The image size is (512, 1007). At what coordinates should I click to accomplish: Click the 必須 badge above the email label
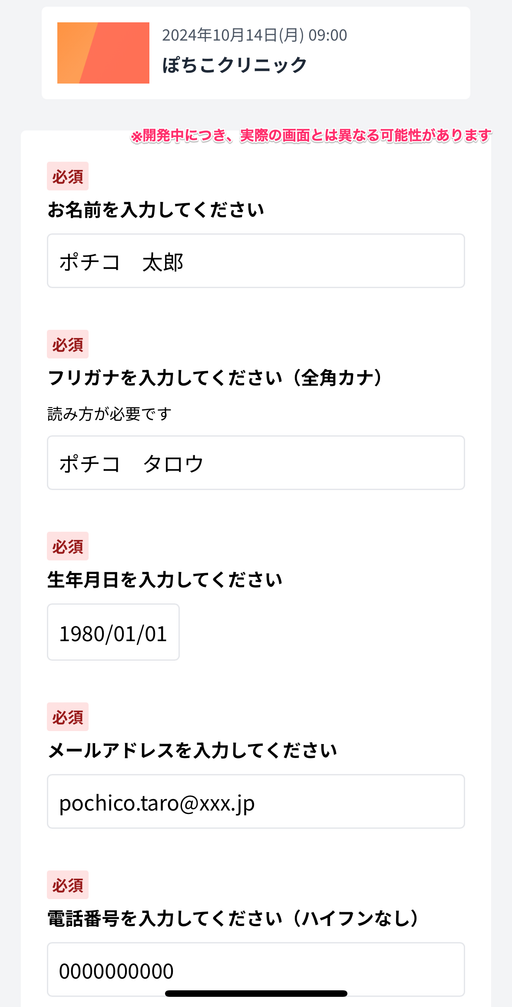67,717
